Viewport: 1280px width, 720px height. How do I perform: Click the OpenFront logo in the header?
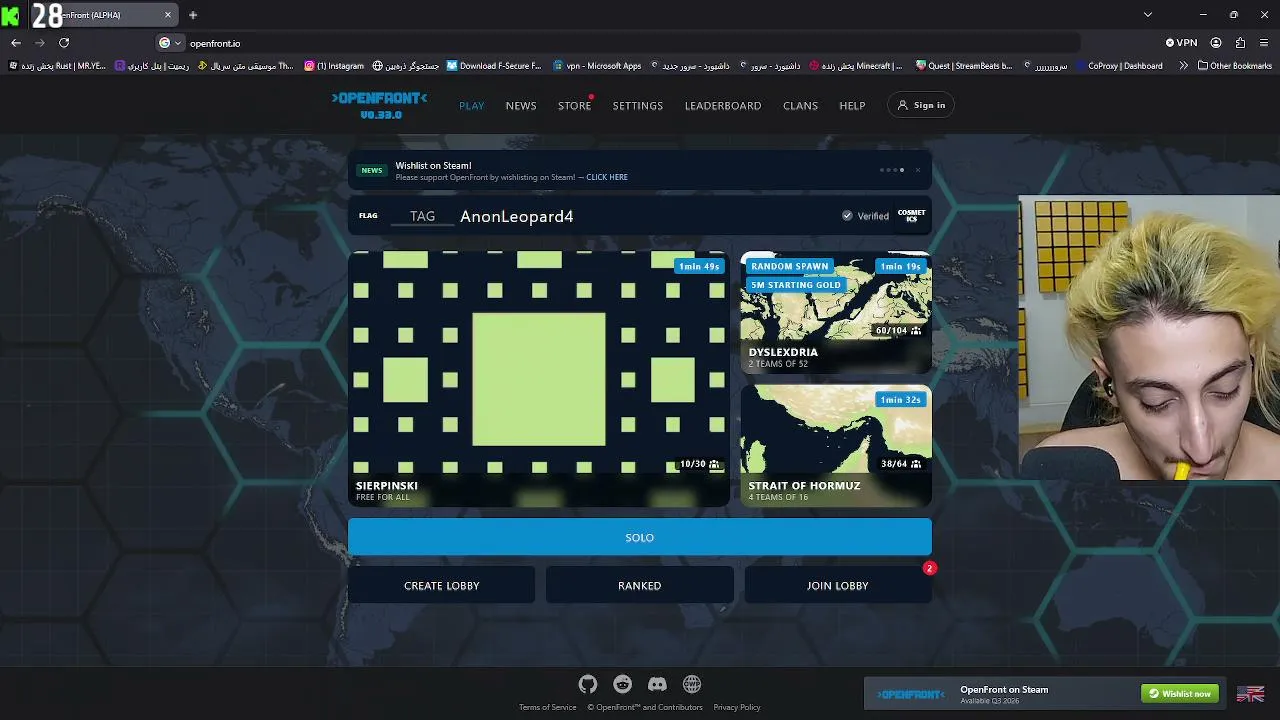380,105
